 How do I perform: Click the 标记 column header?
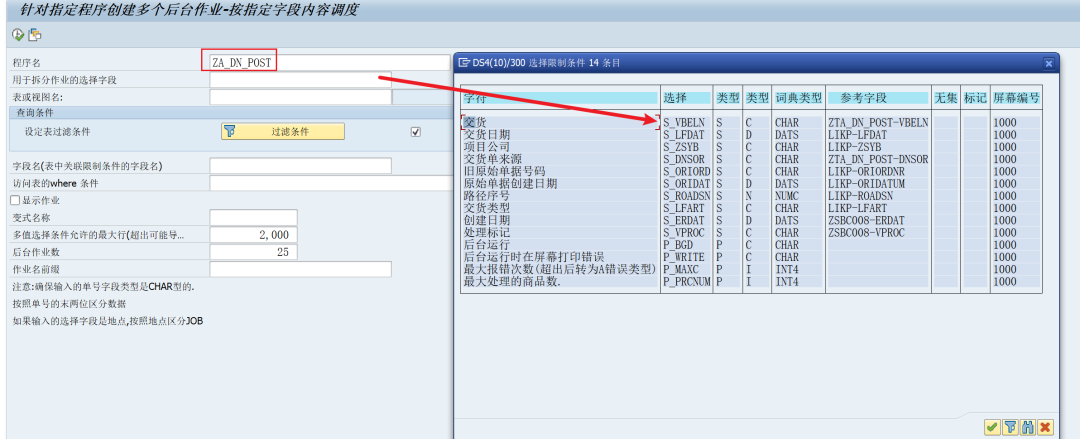point(975,99)
